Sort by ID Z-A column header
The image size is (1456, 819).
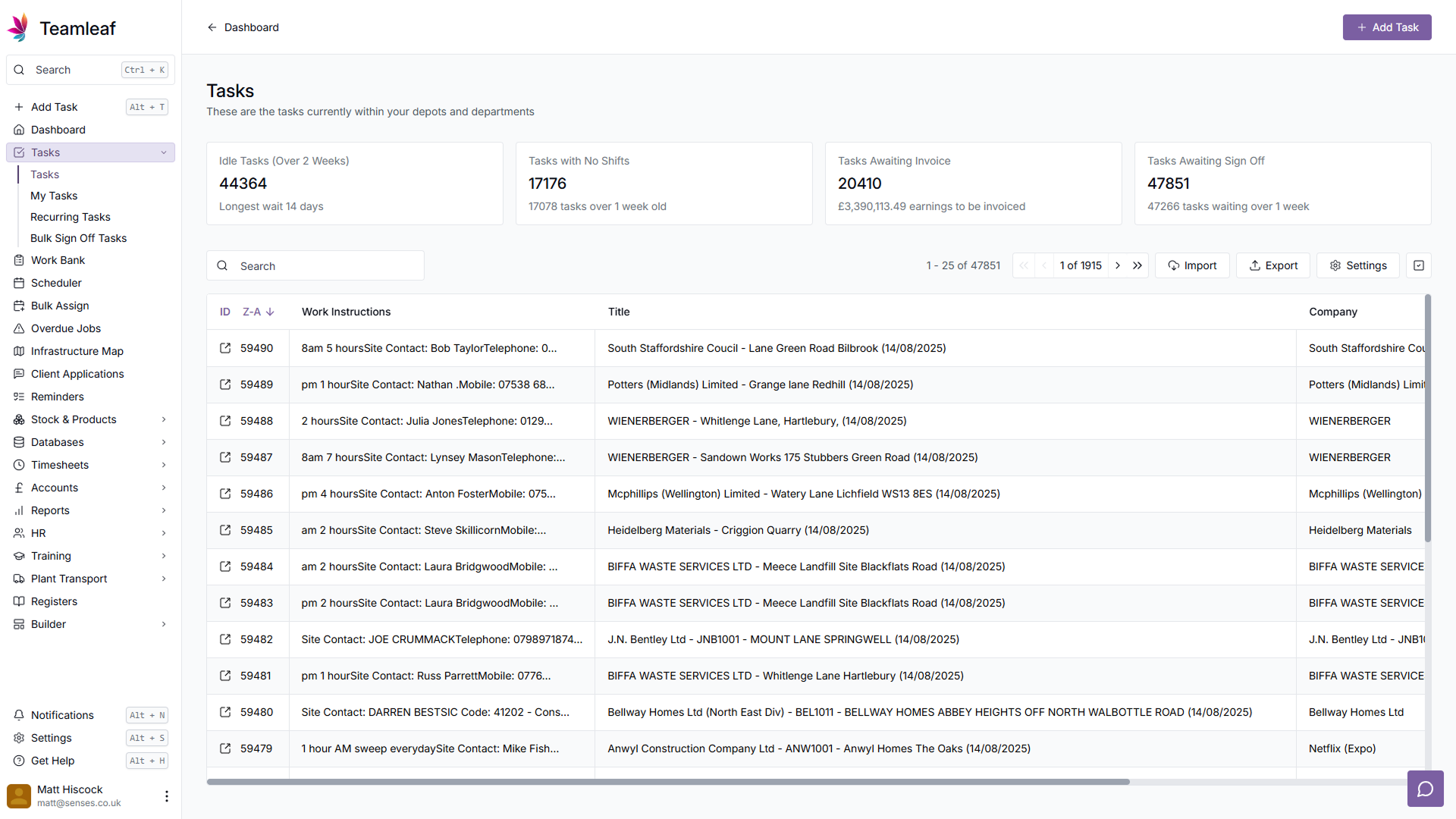[247, 312]
